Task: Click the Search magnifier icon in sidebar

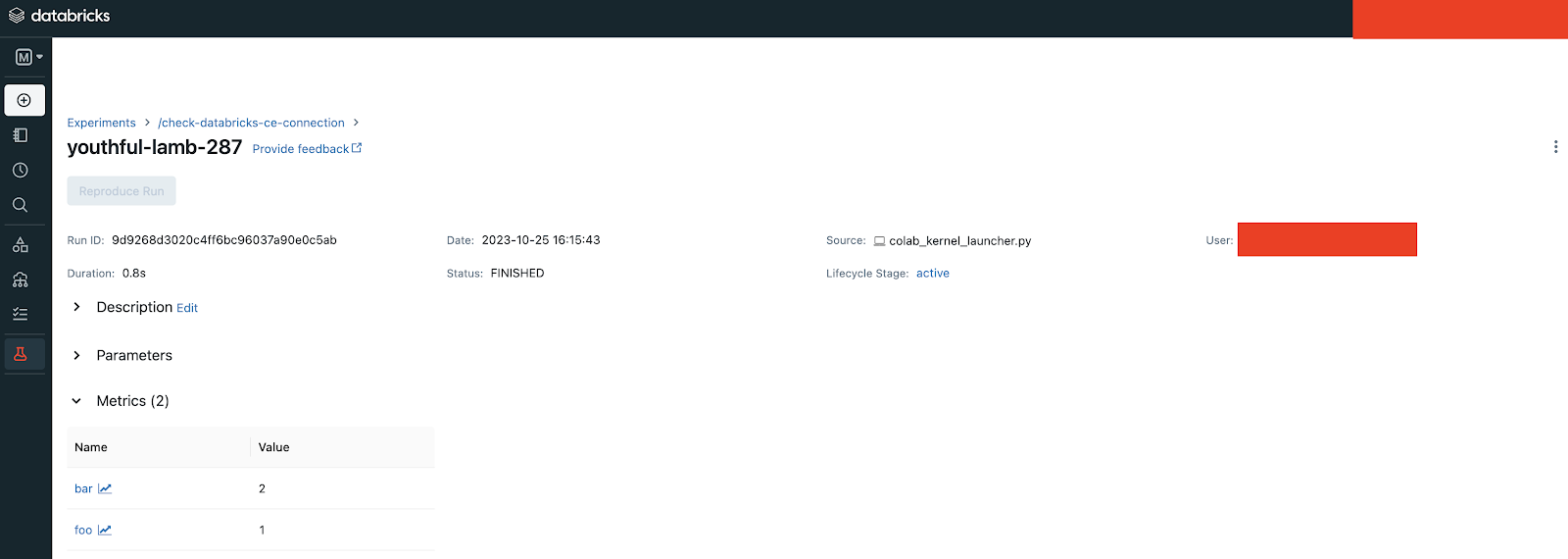Action: tap(21, 205)
